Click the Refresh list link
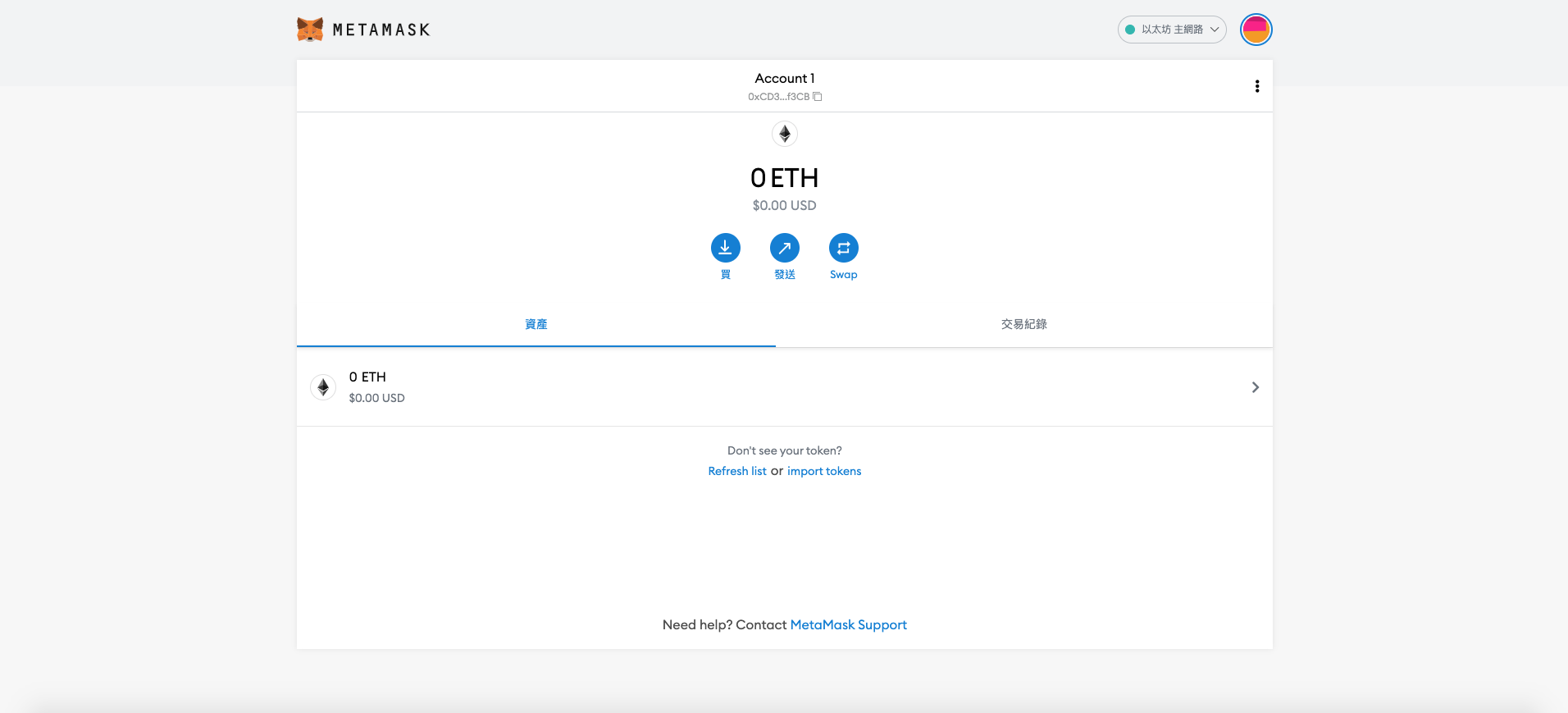This screenshot has width=1568, height=713. tap(737, 471)
